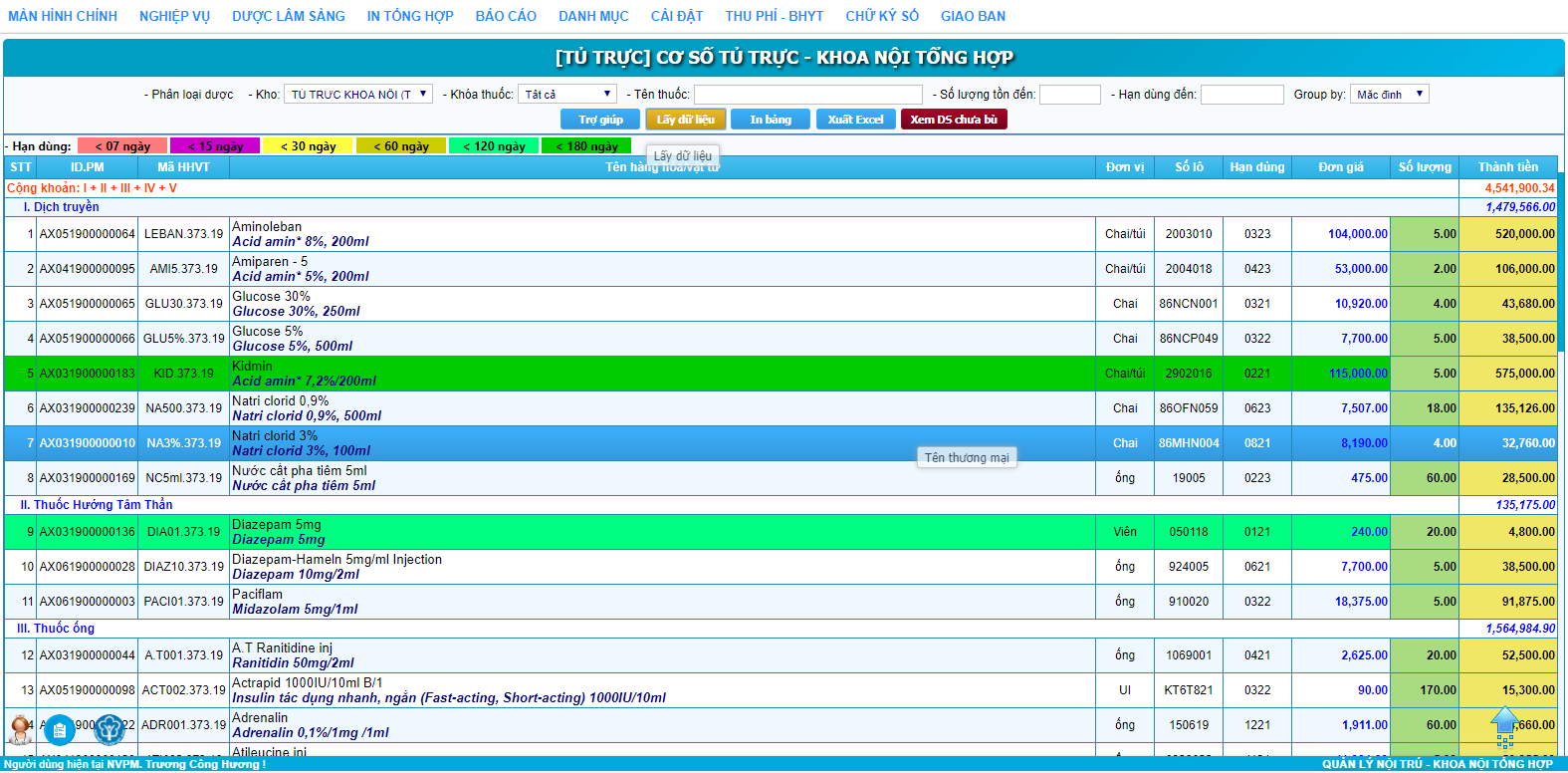This screenshot has height=773, width=1568.
Task: Open the DƯỢC LÂM SÀNG menu
Action: pos(289,16)
